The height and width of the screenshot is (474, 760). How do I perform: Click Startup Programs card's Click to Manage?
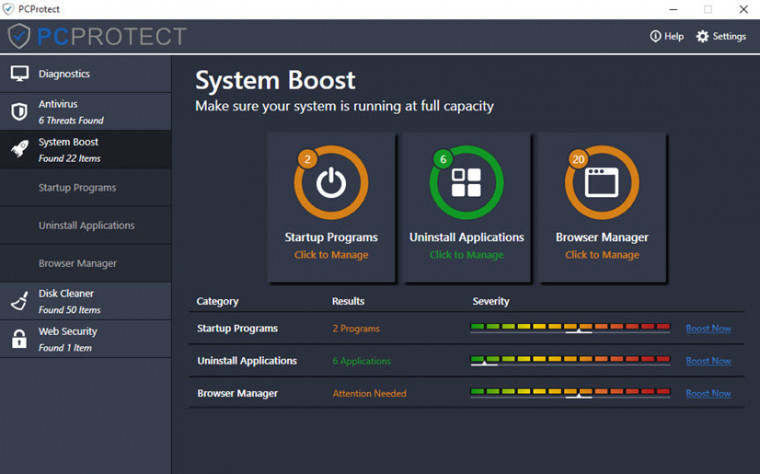pos(331,255)
